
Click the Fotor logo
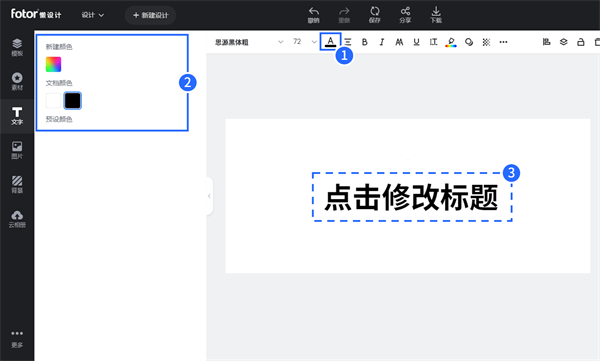coord(36,14)
